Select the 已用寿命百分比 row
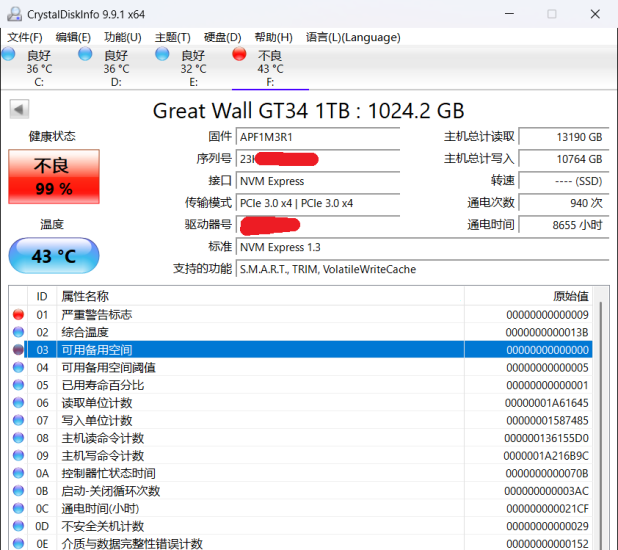The width and height of the screenshot is (618, 550). point(301,385)
